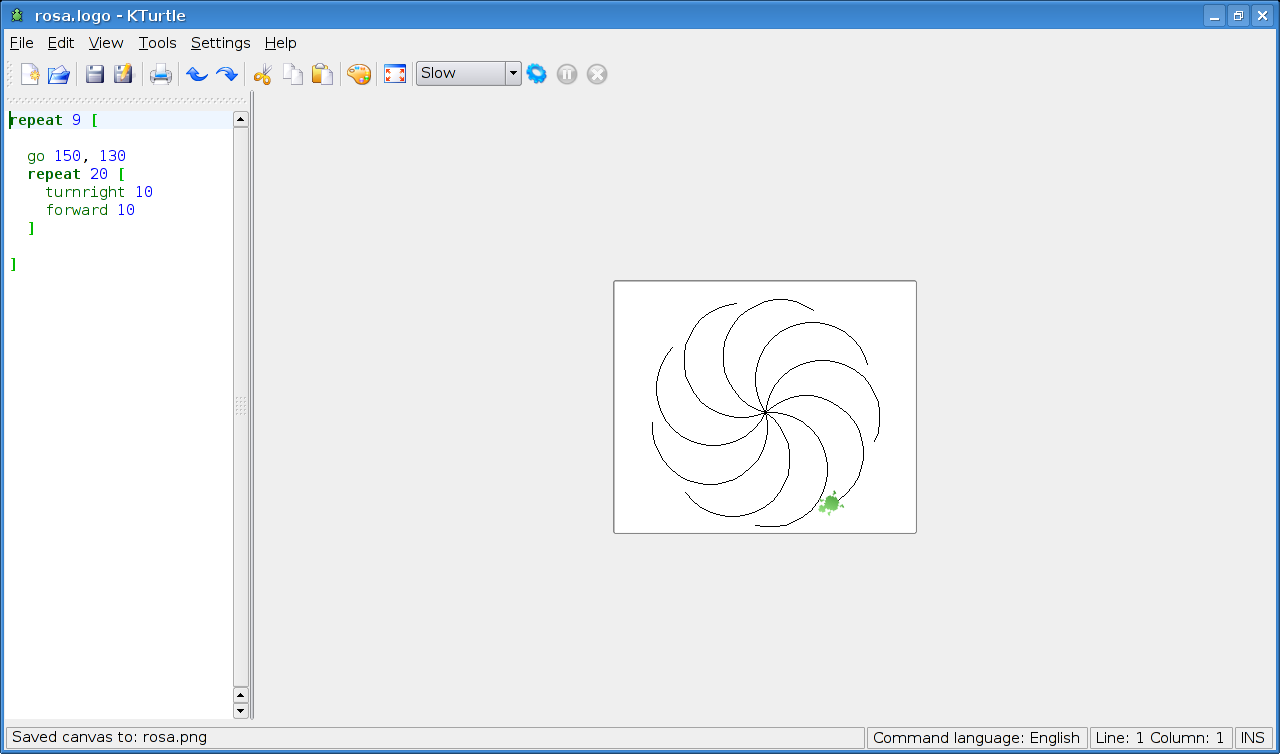Paste code from the clipboard
The height and width of the screenshot is (754, 1280).
point(322,73)
